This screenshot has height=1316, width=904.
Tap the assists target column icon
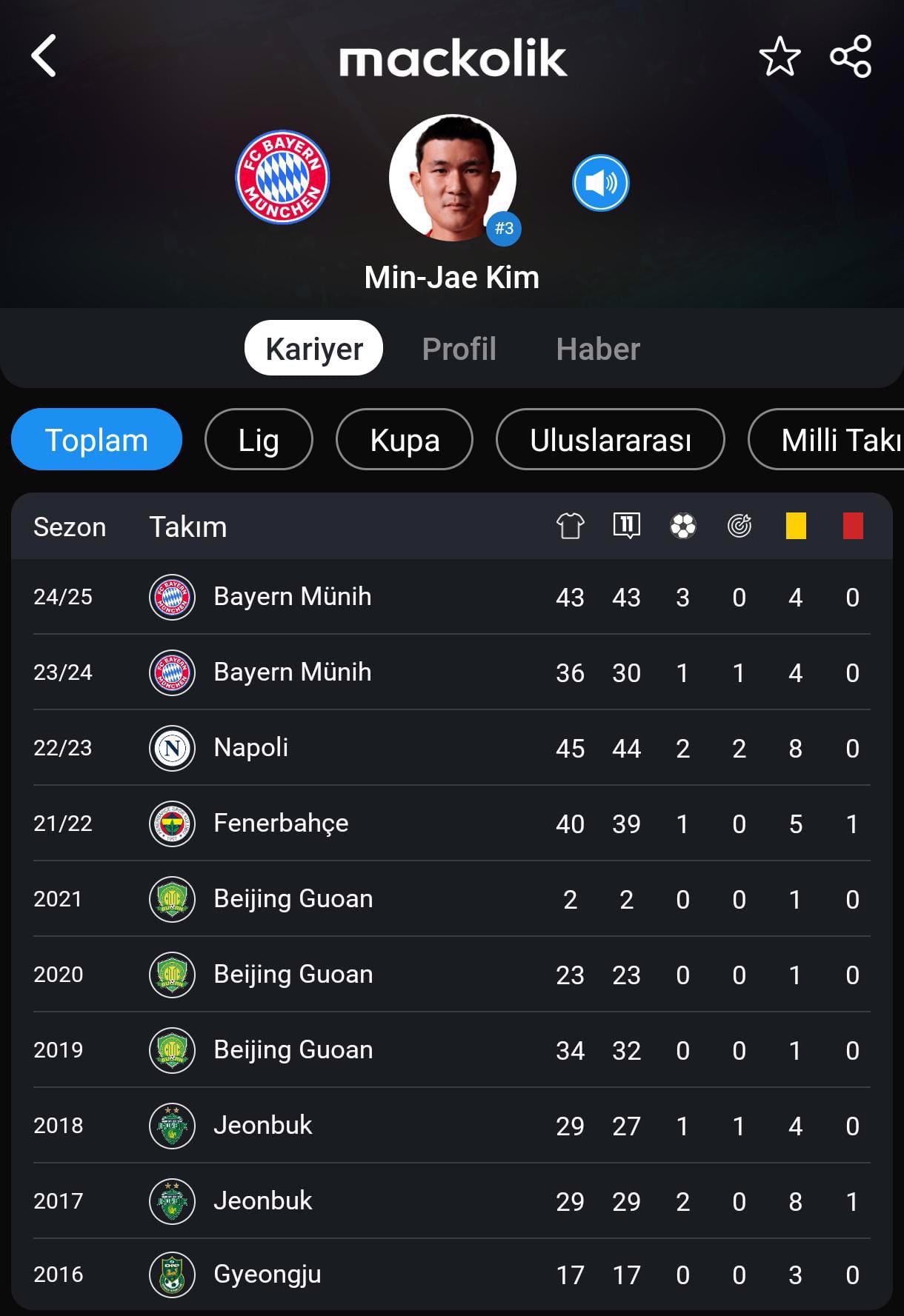pos(740,526)
